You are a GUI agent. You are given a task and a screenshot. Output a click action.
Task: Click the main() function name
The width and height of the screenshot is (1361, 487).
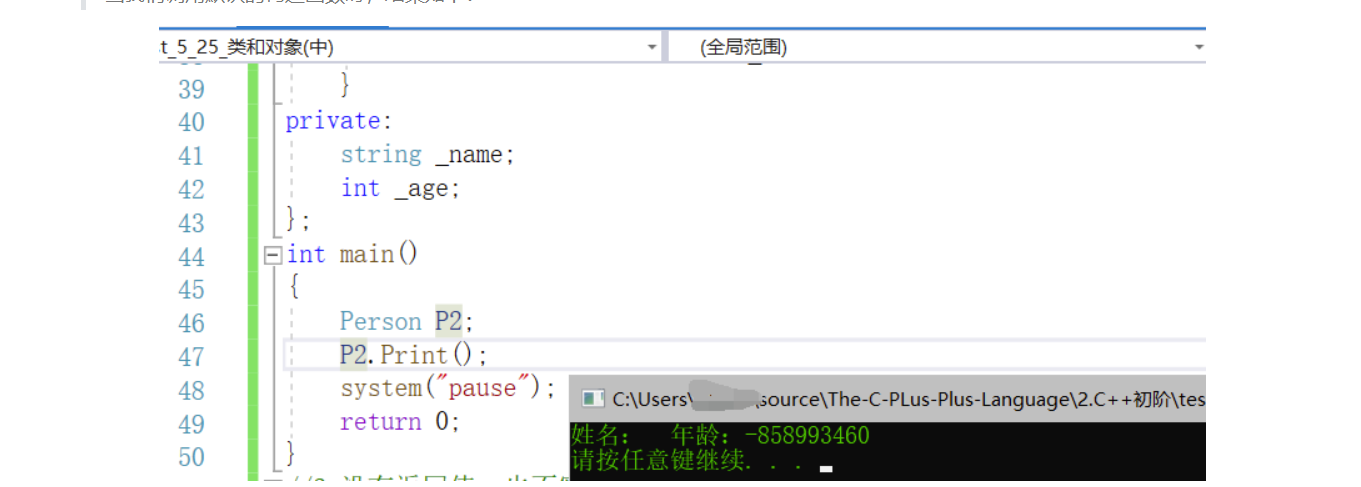pos(379,254)
